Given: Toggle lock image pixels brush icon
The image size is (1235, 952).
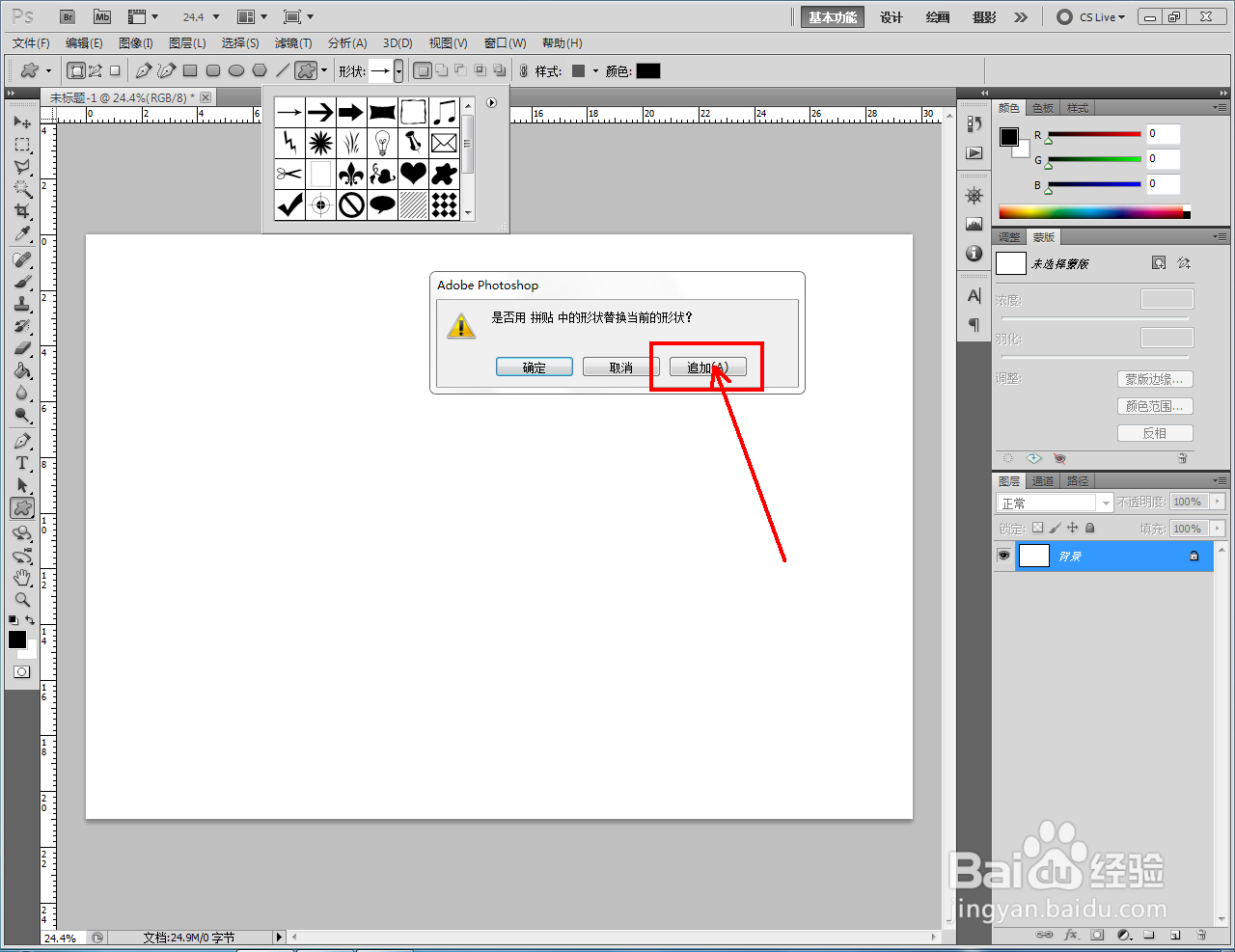Looking at the screenshot, I should coord(1055,528).
